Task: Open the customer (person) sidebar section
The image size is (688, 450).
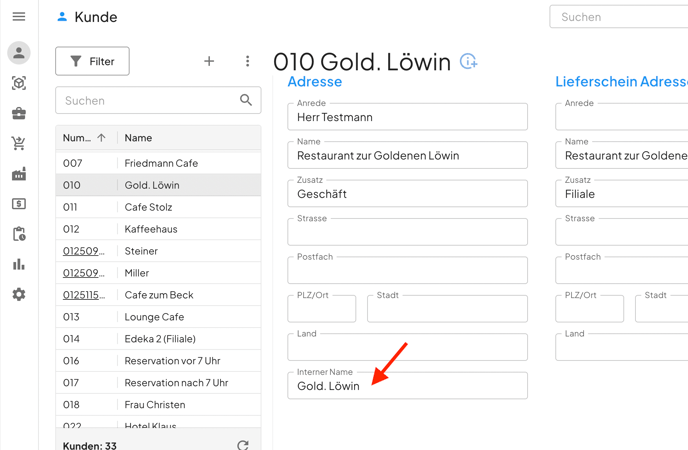Action: tap(18, 53)
